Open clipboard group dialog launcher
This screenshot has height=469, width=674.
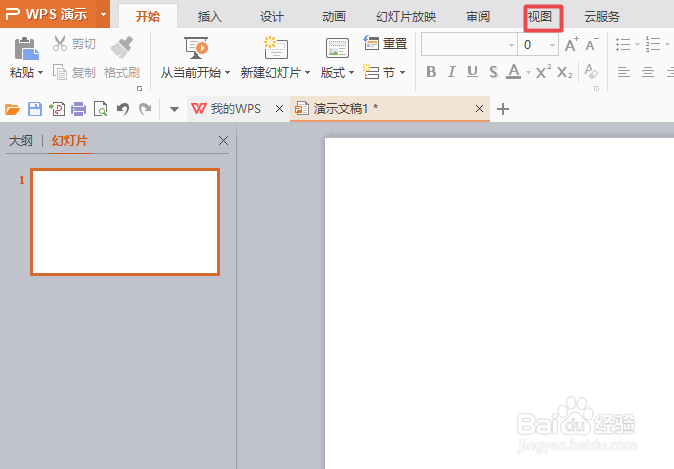(139, 89)
